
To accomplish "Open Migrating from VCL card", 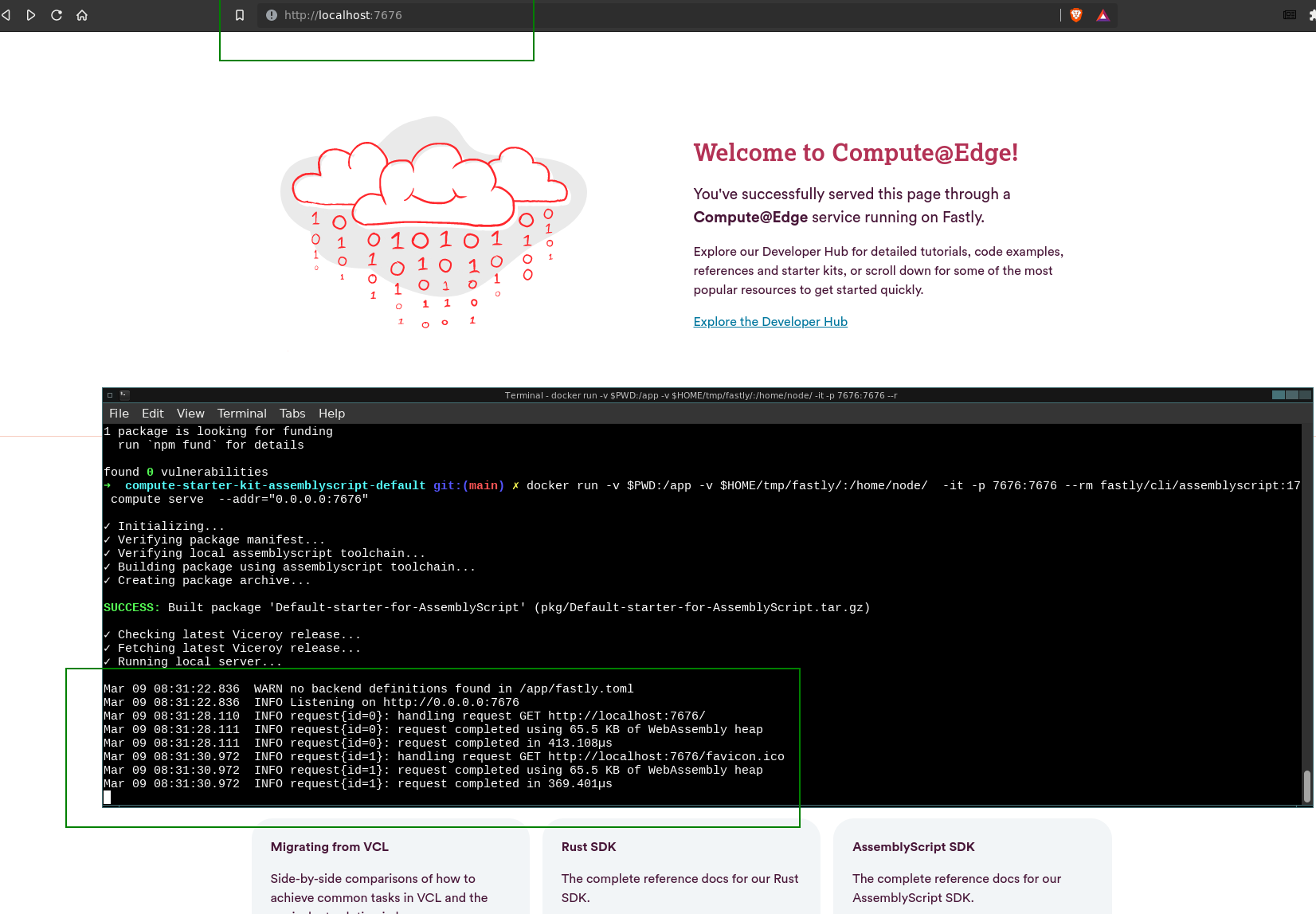I will [x=390, y=866].
